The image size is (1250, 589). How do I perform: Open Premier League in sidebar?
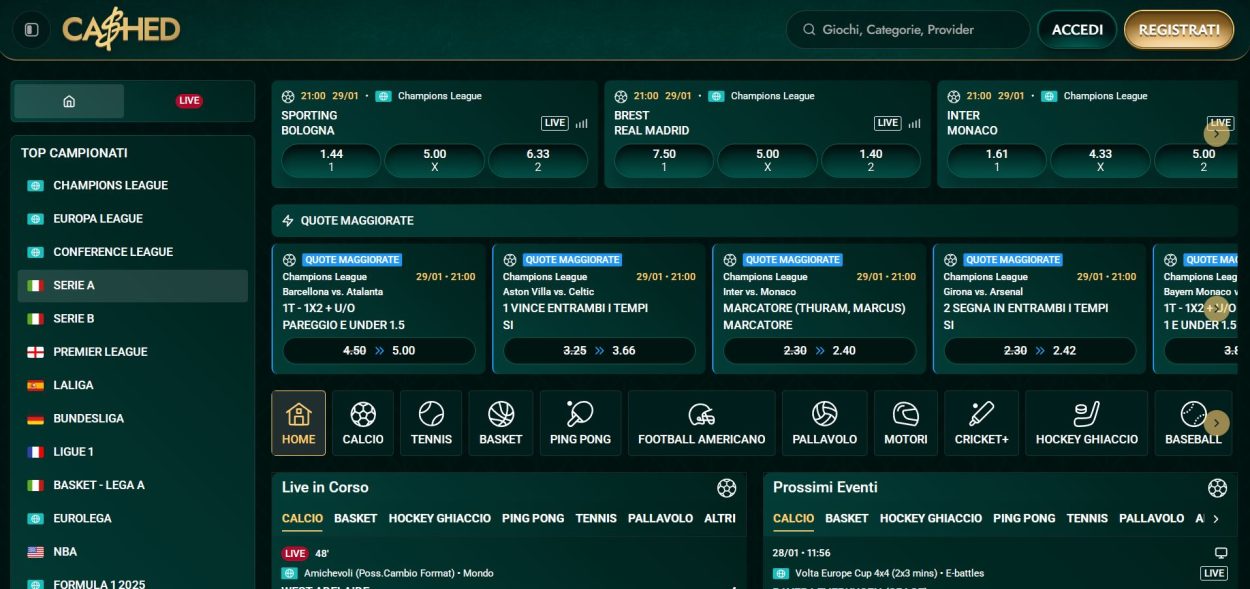(133, 352)
